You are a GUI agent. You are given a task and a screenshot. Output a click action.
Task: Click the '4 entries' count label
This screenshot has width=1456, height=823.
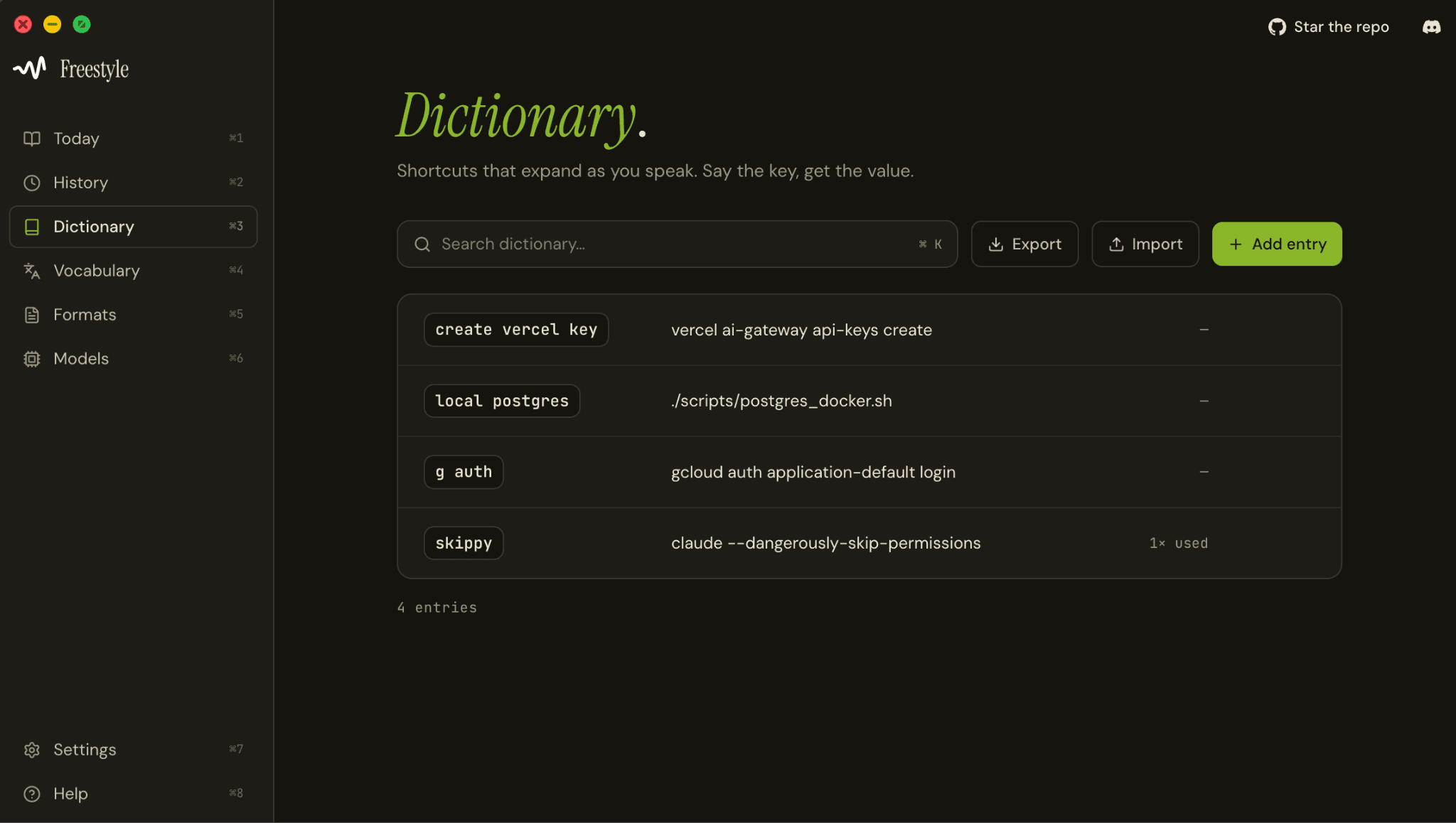click(437, 608)
